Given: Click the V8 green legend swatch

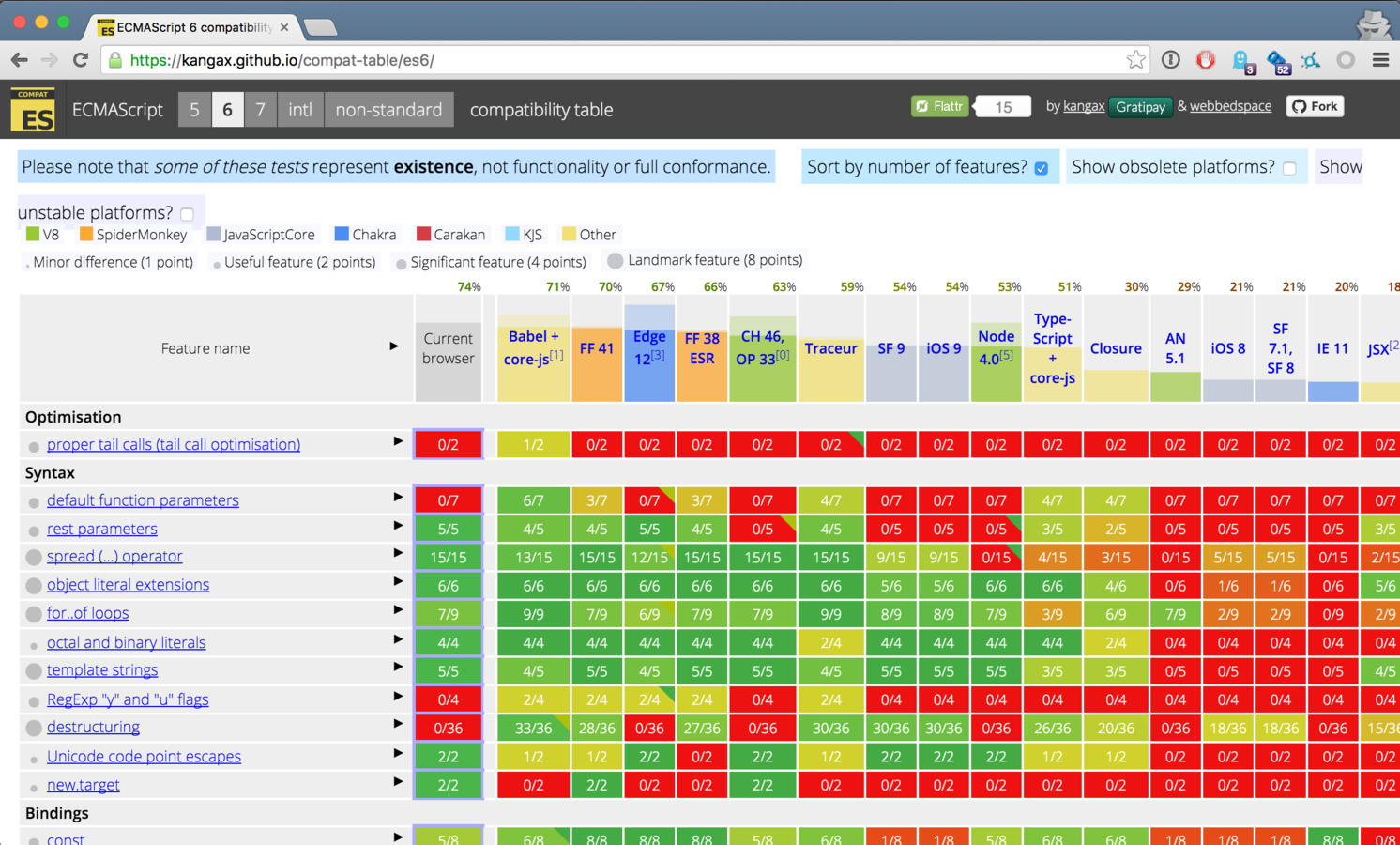Looking at the screenshot, I should coord(33,234).
